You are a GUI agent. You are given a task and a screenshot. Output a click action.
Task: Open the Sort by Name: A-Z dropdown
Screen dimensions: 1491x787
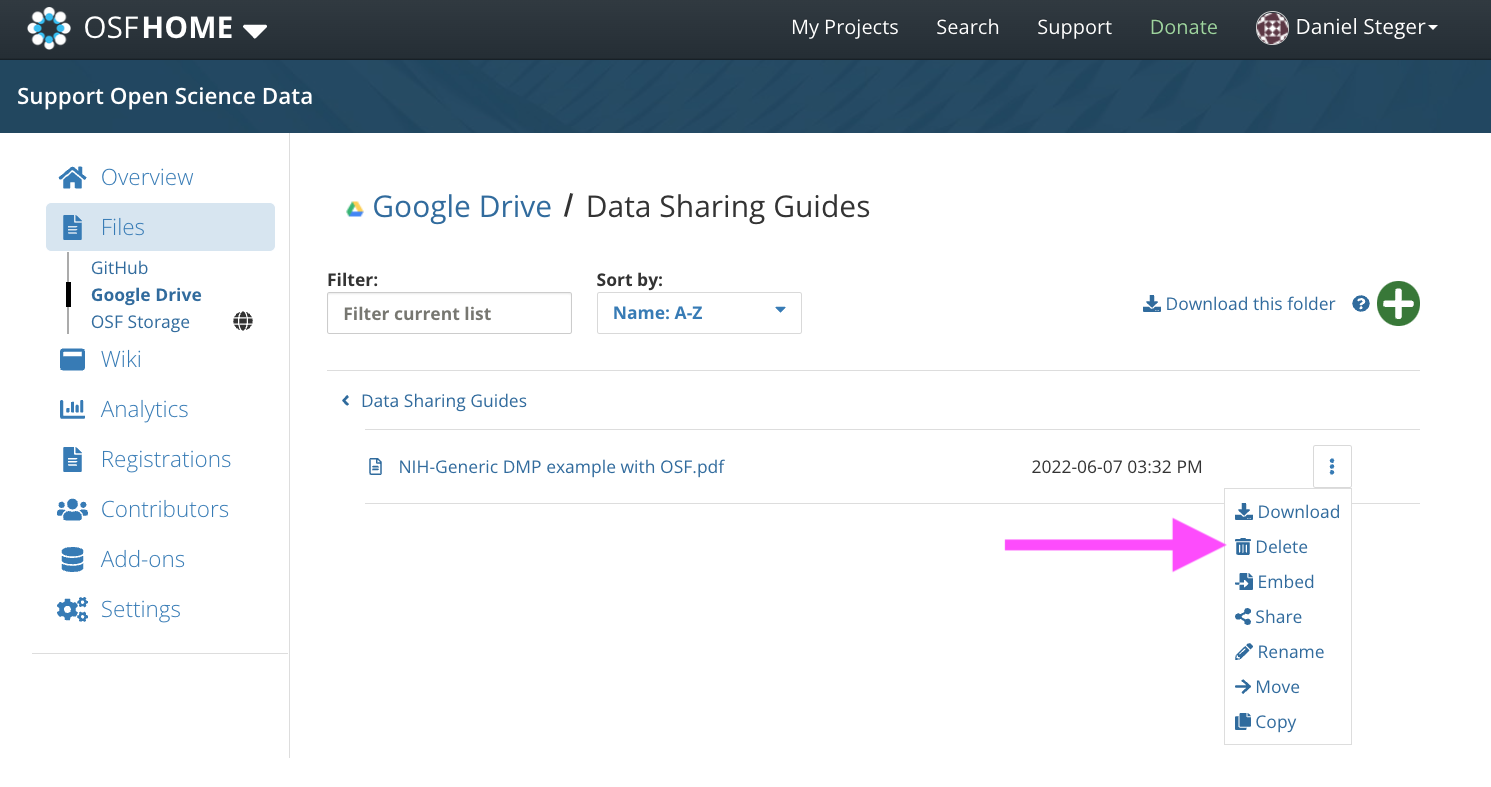click(x=699, y=313)
